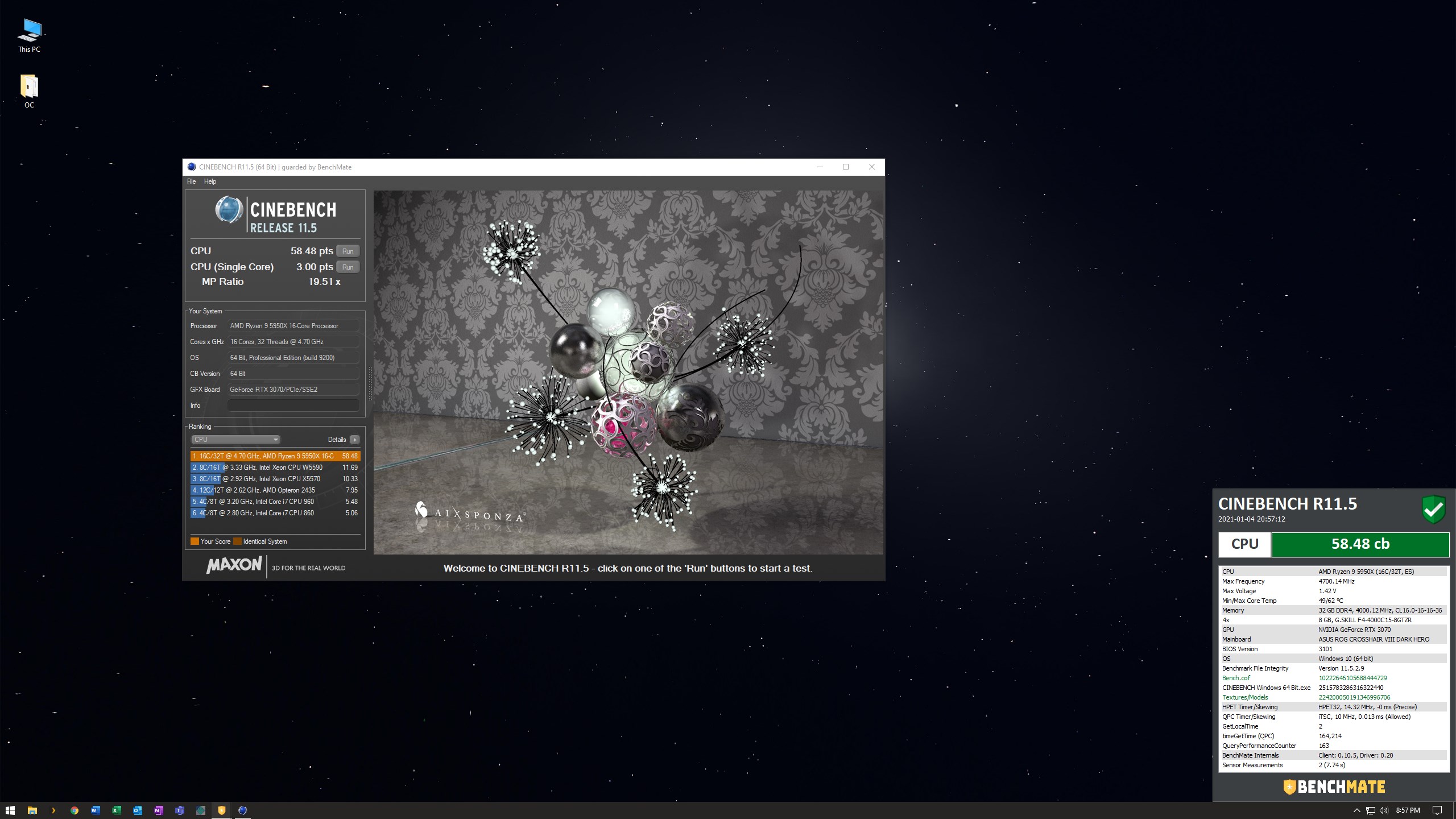The image size is (1456, 819).
Task: Select ranking entry 1 Ryzen 9 5950X
Action: pyautogui.click(x=275, y=456)
